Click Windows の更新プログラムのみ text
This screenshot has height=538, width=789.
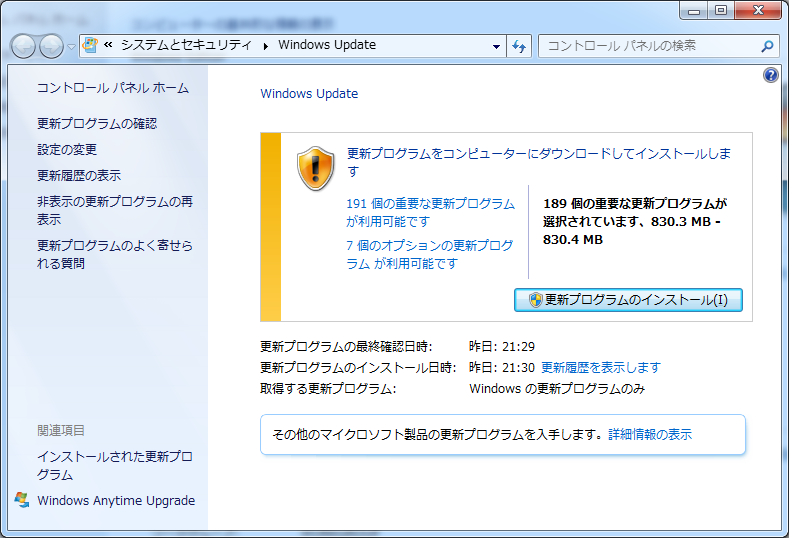(x=557, y=389)
